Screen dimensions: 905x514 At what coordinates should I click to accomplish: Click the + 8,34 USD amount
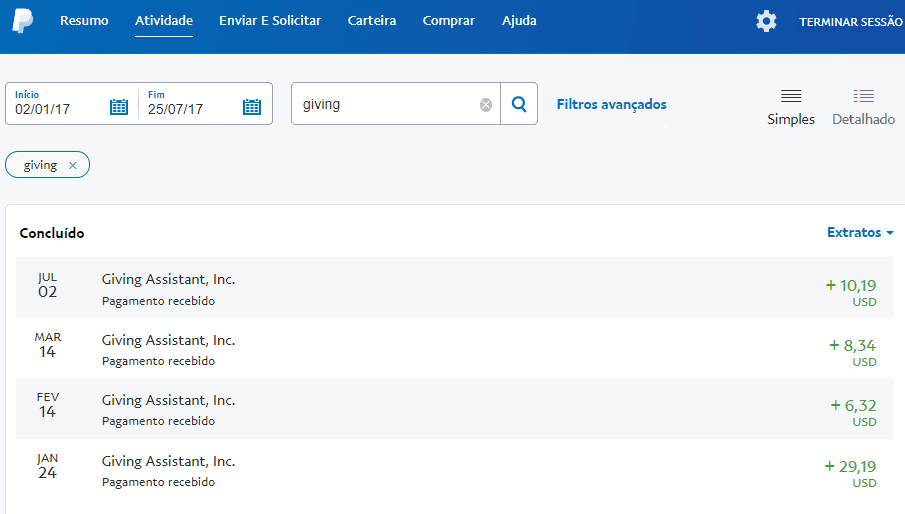click(x=852, y=352)
